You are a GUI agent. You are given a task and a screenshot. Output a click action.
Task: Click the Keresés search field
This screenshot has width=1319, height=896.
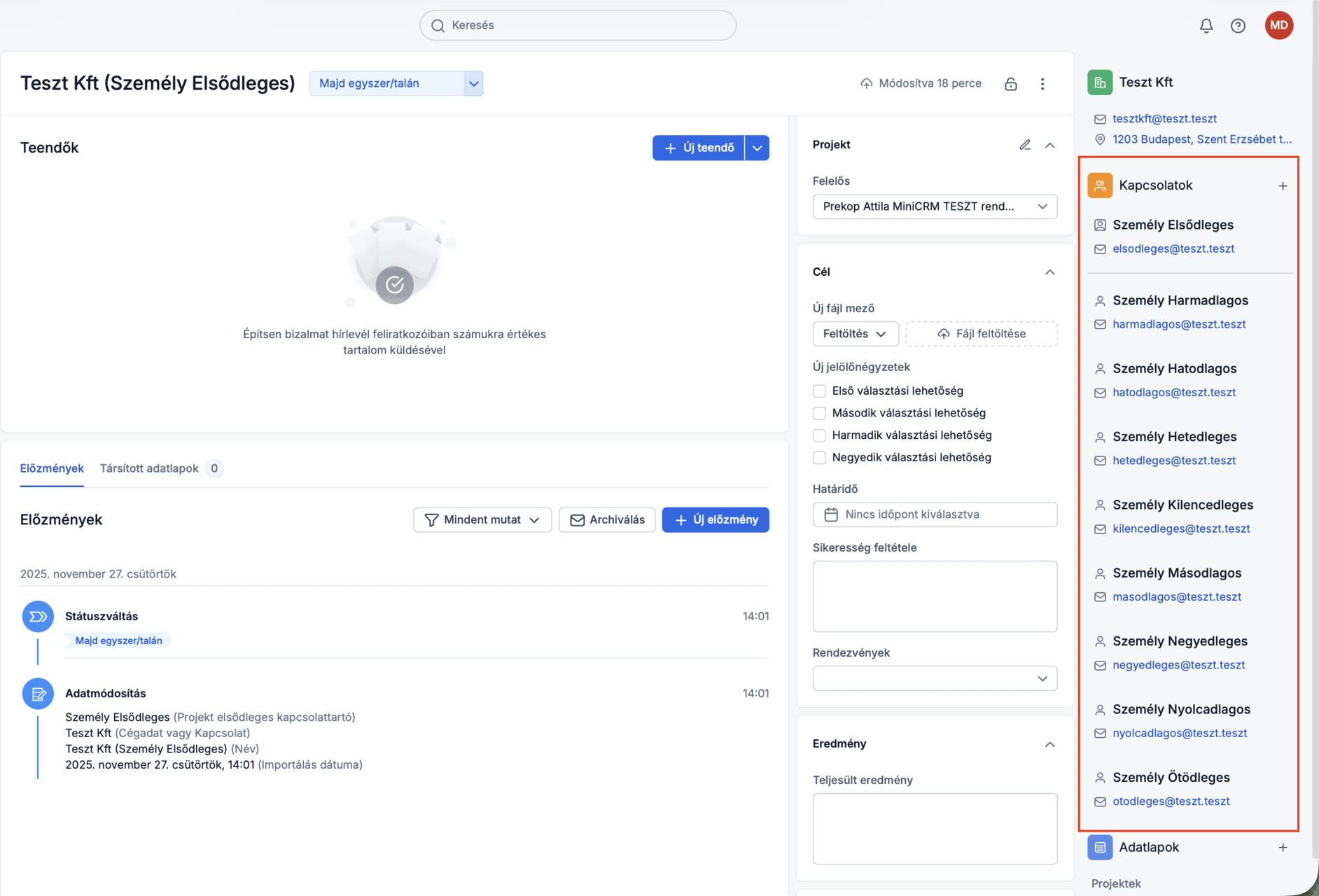[x=578, y=26]
